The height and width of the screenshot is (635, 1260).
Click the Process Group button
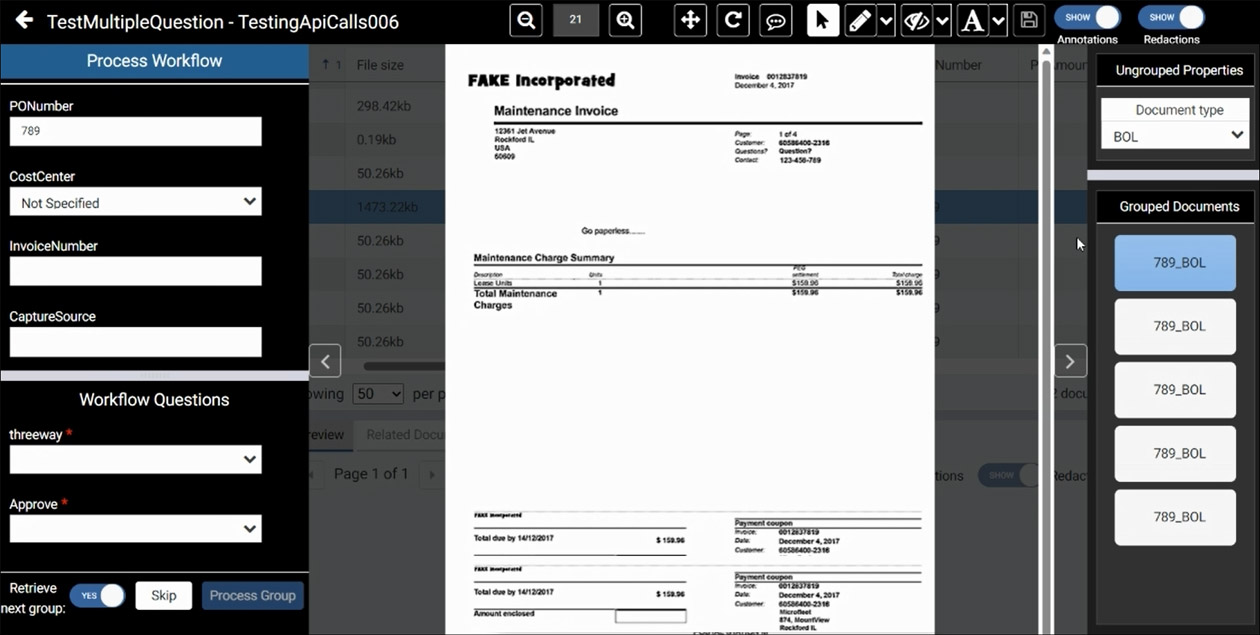coord(253,595)
